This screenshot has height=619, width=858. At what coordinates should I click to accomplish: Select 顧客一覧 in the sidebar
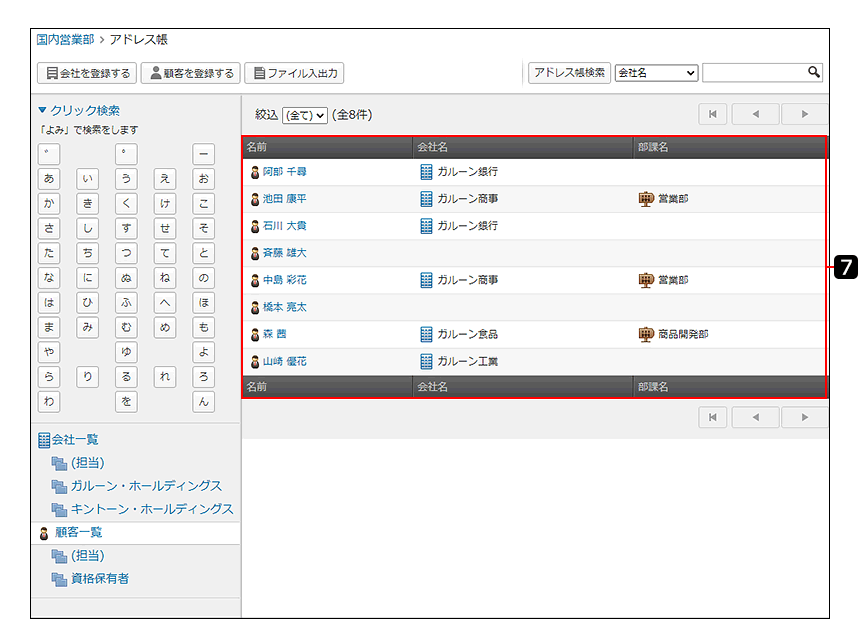click(x=78, y=532)
